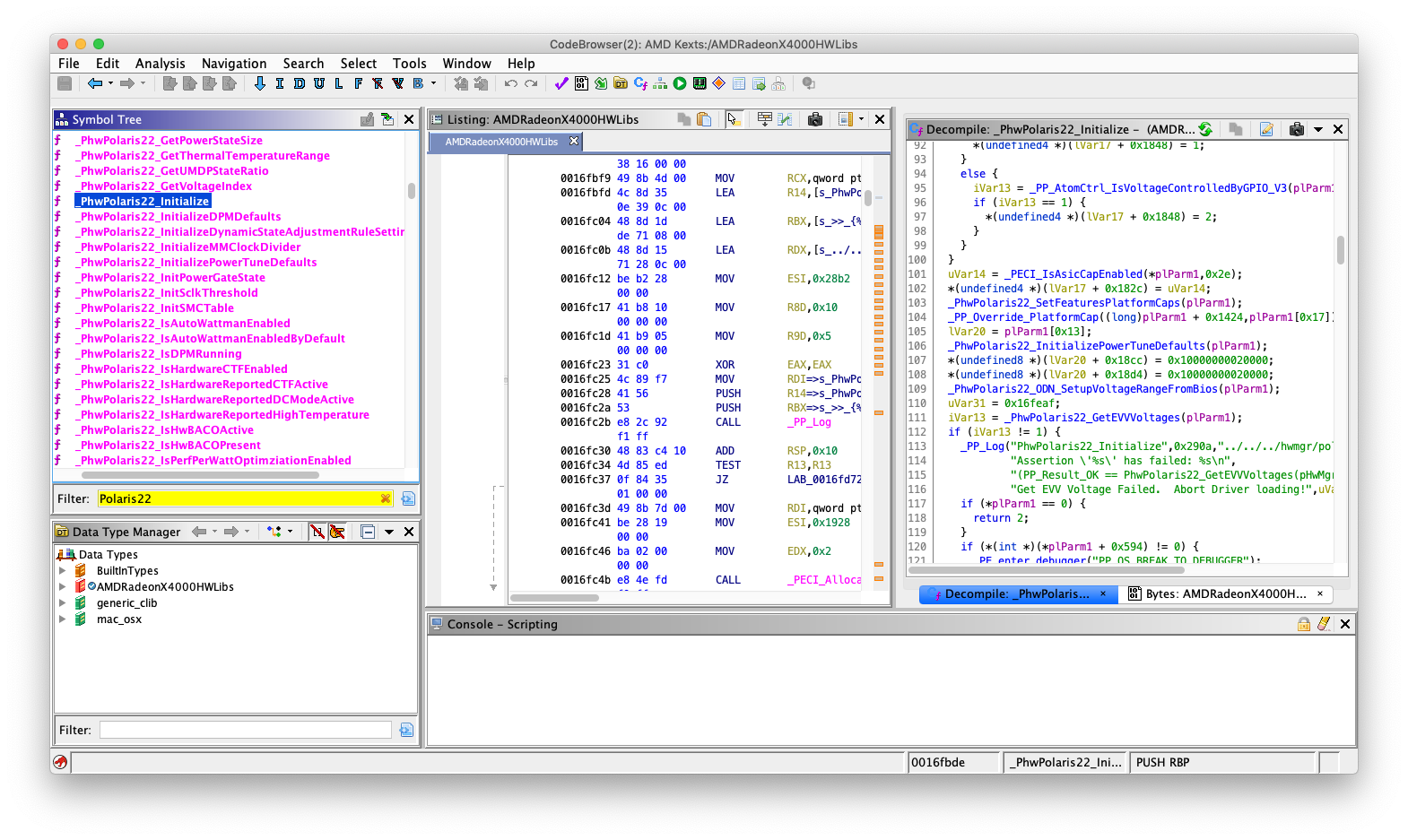This screenshot has width=1408, height=840.
Task: Click the Data Type Manager filter input field
Action: tap(245, 730)
